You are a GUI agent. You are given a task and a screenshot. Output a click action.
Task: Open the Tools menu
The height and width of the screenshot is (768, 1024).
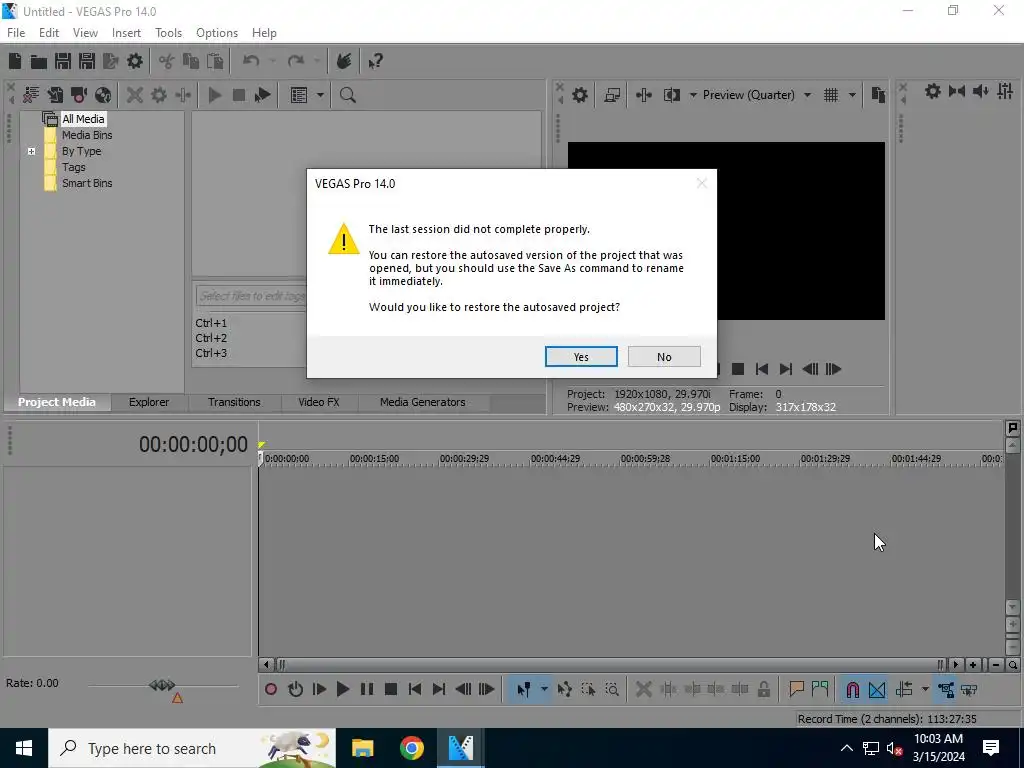168,33
